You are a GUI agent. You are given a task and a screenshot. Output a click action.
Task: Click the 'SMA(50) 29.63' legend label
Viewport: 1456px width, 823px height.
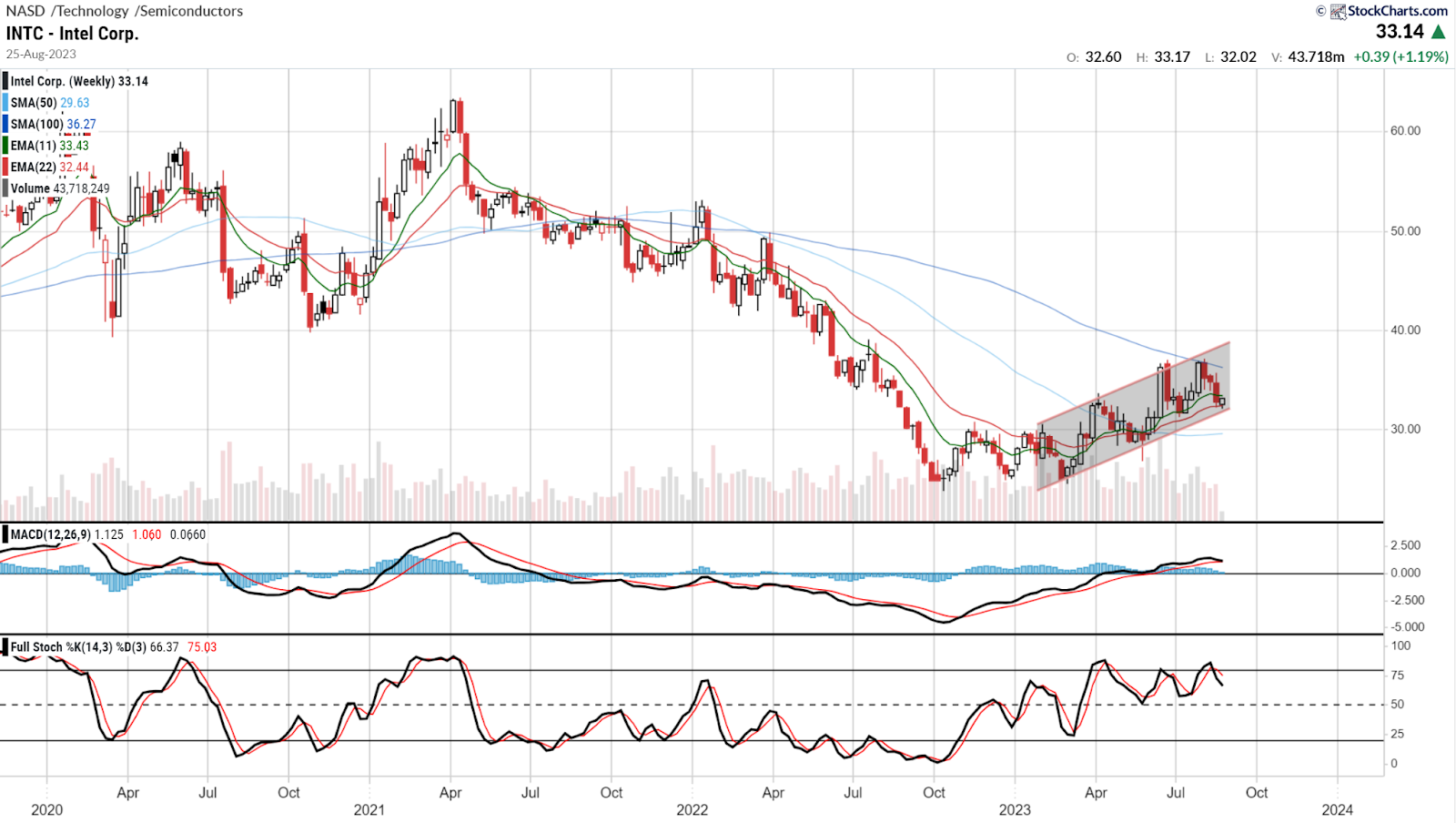pos(50,103)
